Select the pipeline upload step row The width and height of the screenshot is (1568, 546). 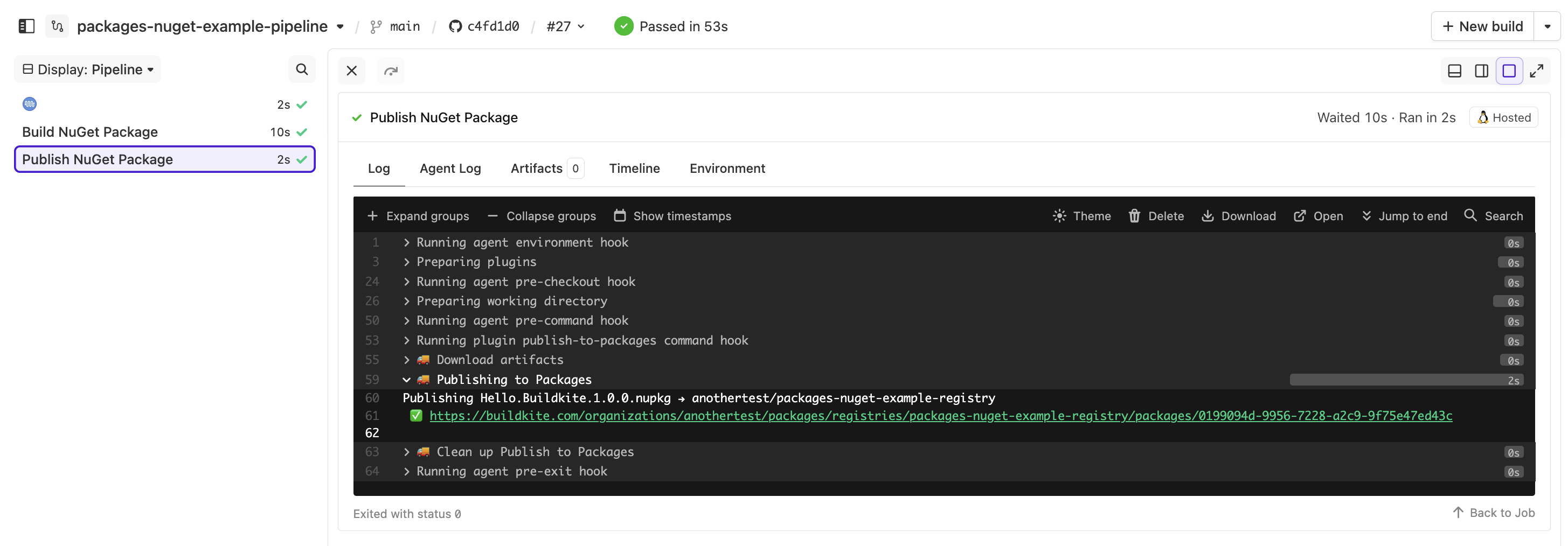(x=164, y=104)
